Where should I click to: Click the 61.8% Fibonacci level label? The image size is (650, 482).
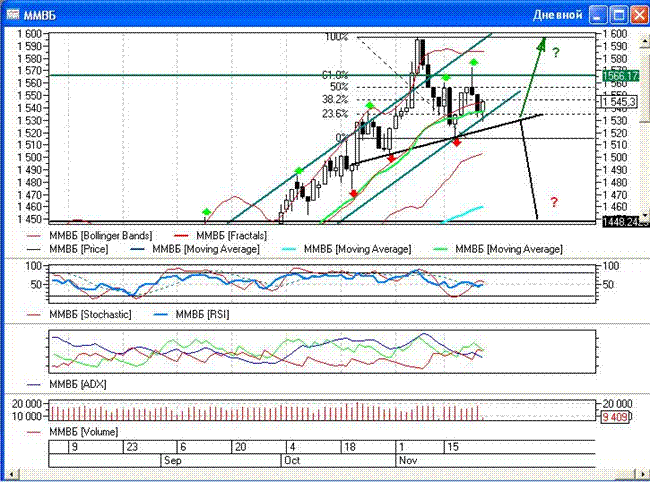pyautogui.click(x=335, y=75)
